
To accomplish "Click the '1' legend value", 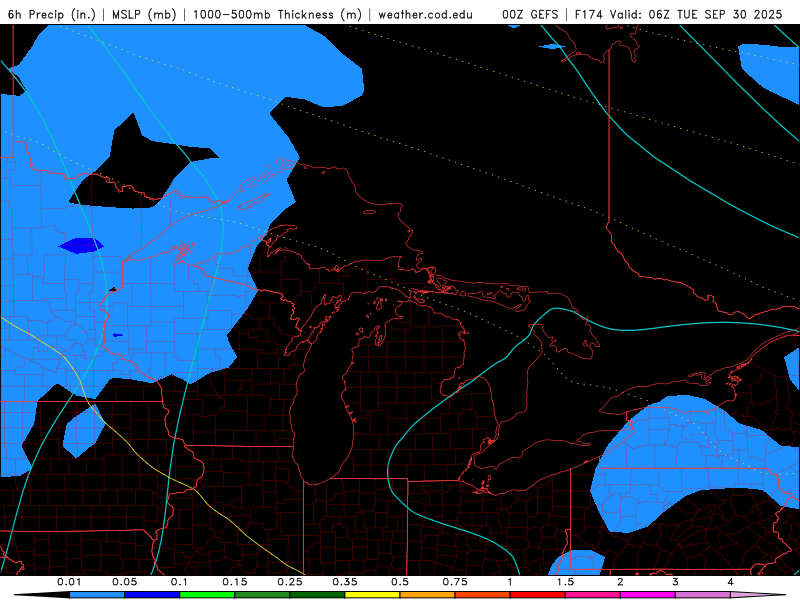I will tap(510, 582).
